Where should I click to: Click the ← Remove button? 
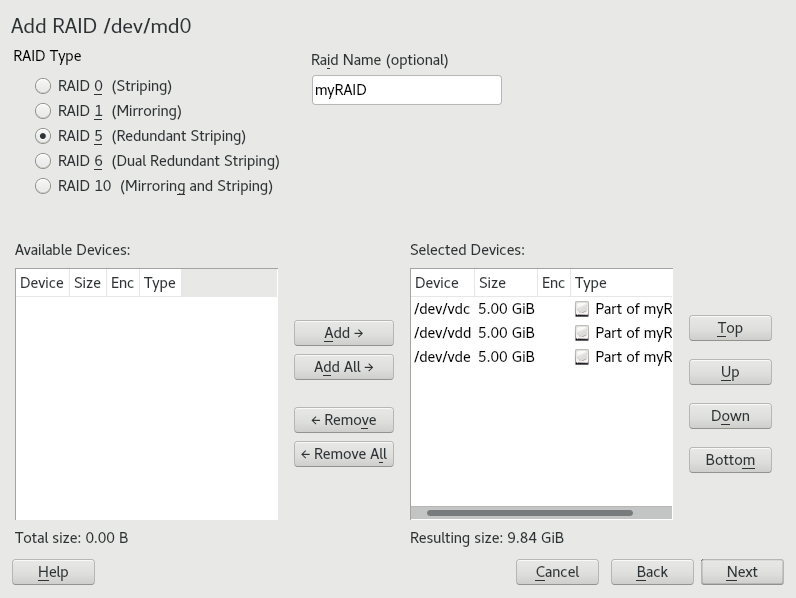tap(343, 420)
